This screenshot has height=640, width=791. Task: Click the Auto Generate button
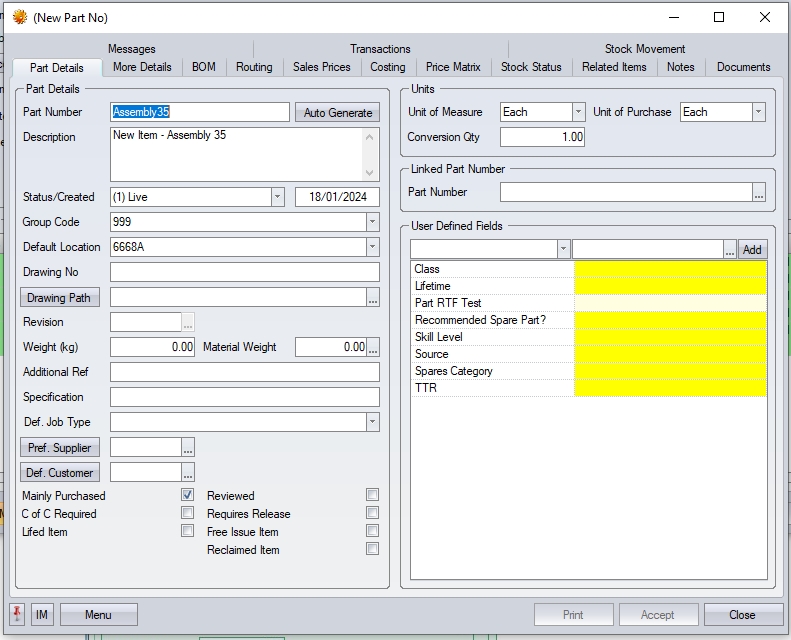click(x=337, y=113)
